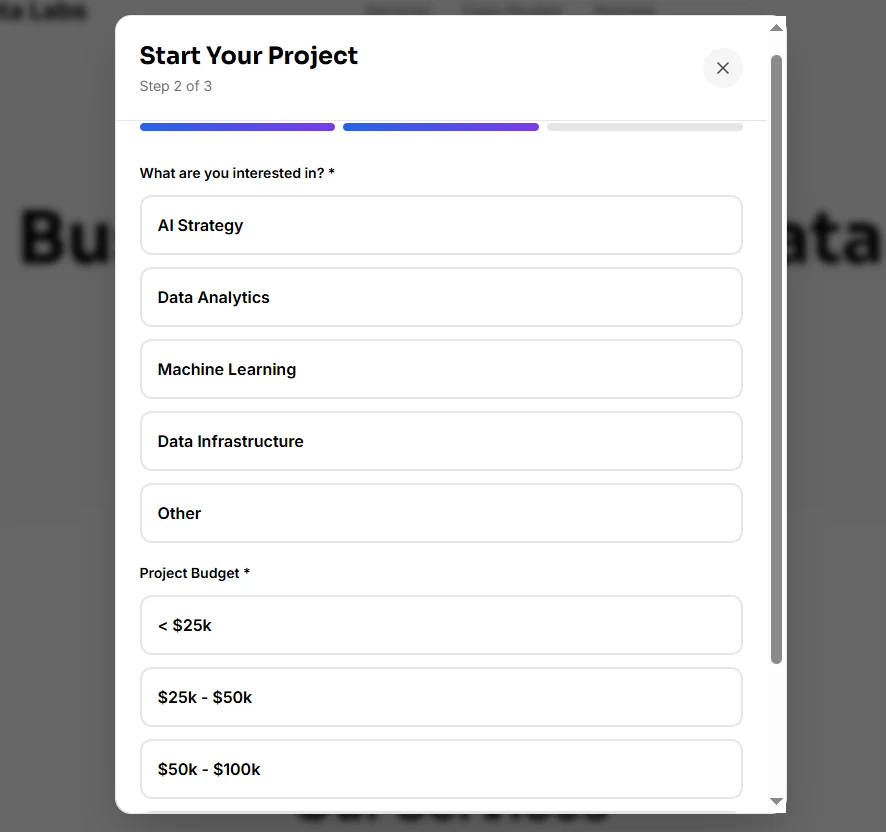Click the third unfilled progress segment
This screenshot has width=886, height=832.
[644, 127]
